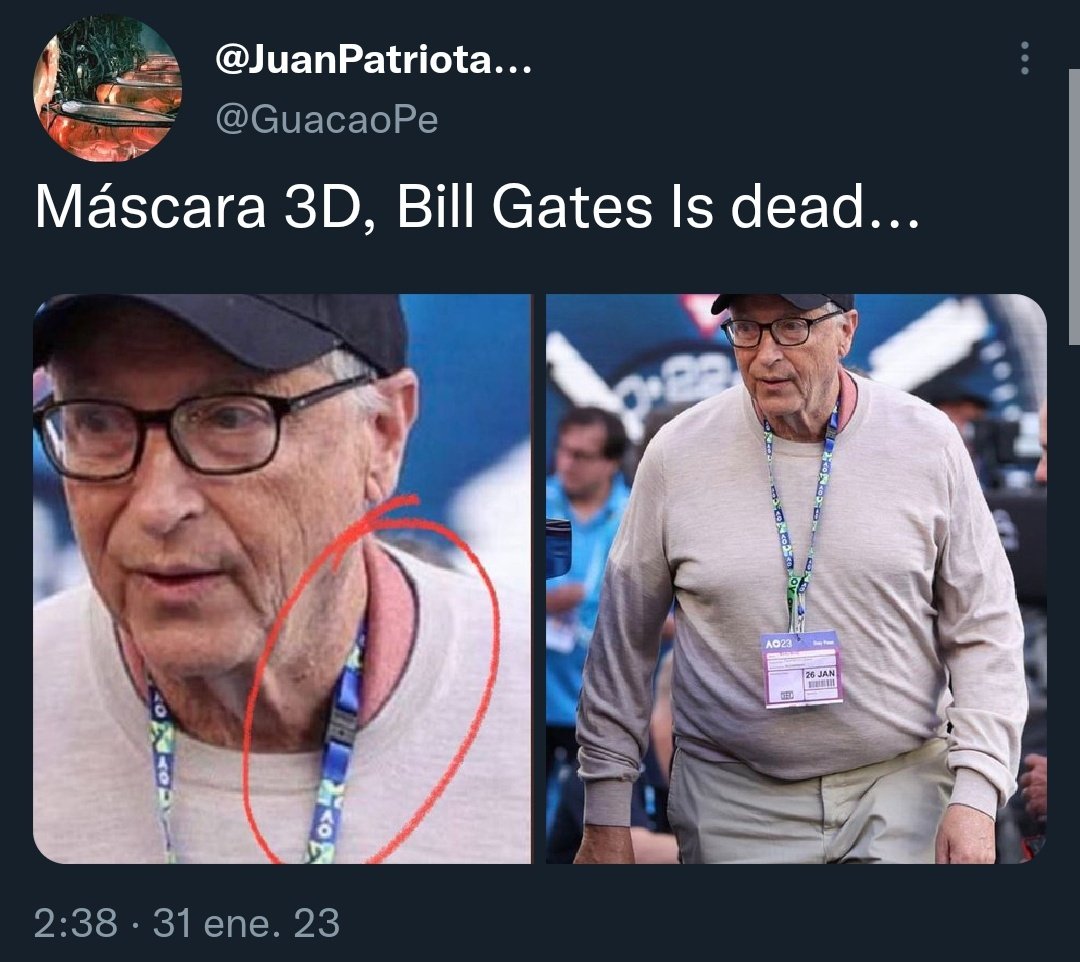This screenshot has height=962, width=1080.
Task: Click the date 31 ene. 23
Action: click(247, 923)
